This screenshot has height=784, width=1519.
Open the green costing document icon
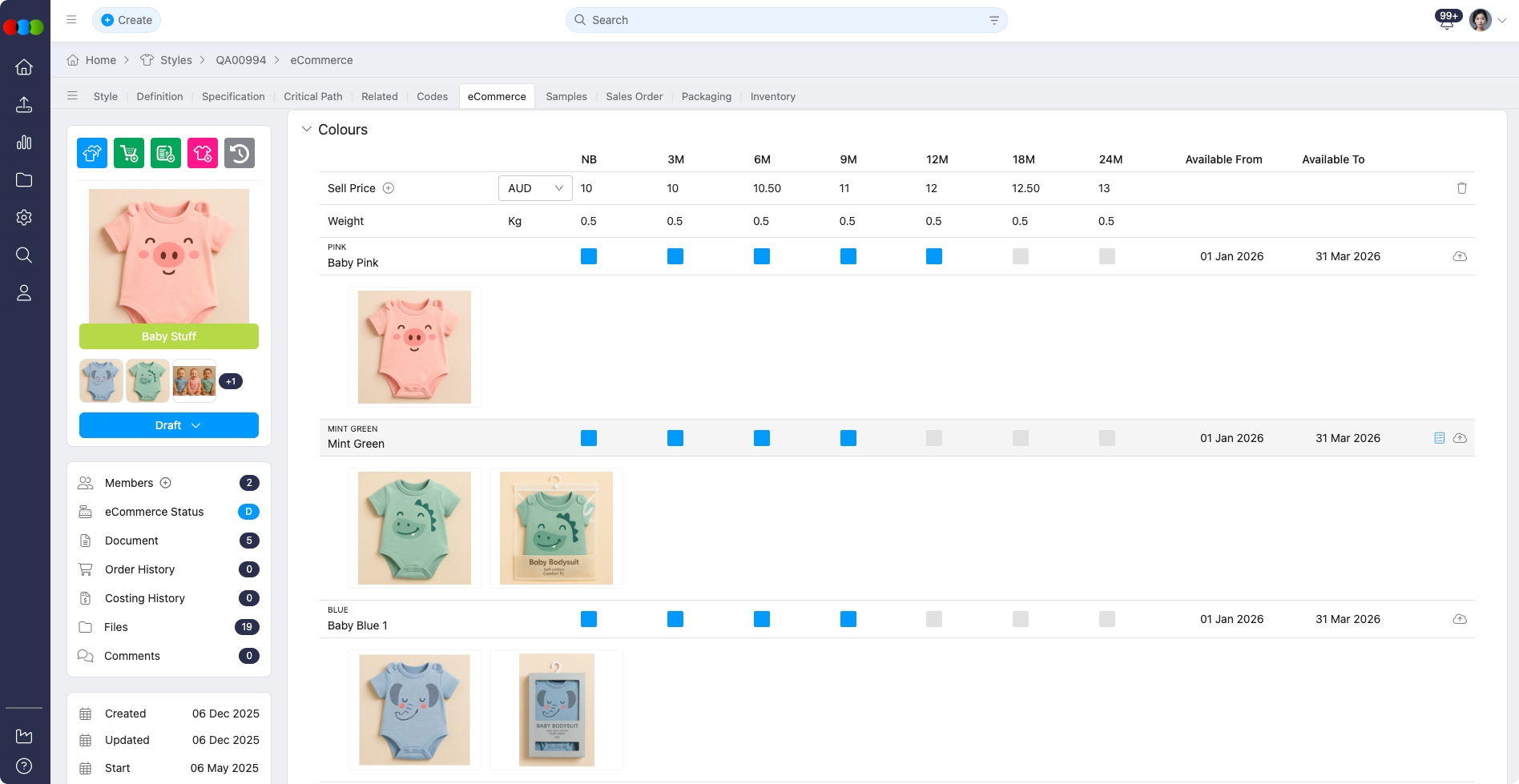point(166,152)
